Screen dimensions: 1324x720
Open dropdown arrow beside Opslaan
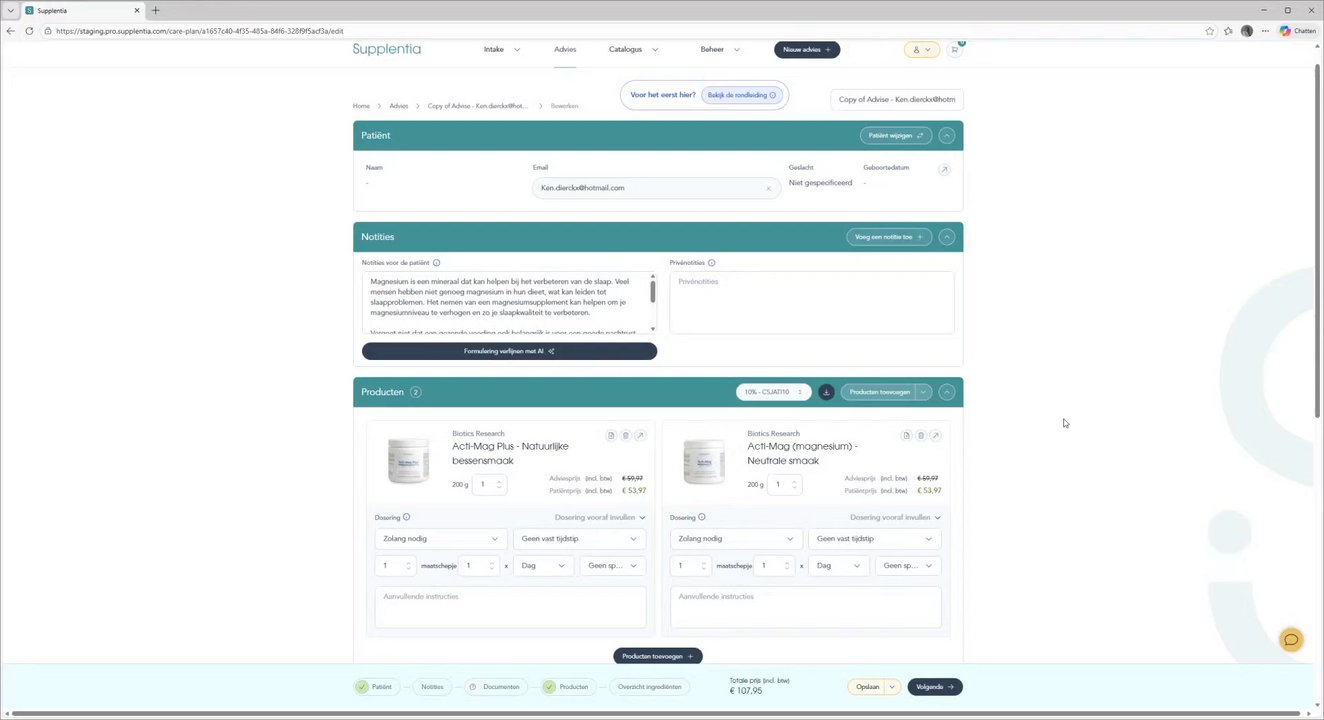(892, 687)
